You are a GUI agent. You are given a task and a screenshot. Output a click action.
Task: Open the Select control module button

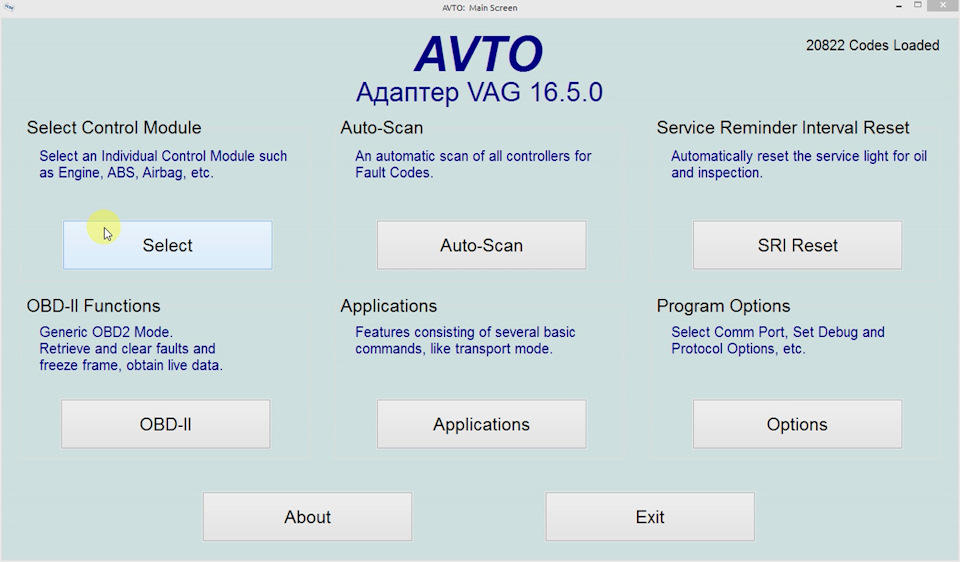click(x=167, y=245)
